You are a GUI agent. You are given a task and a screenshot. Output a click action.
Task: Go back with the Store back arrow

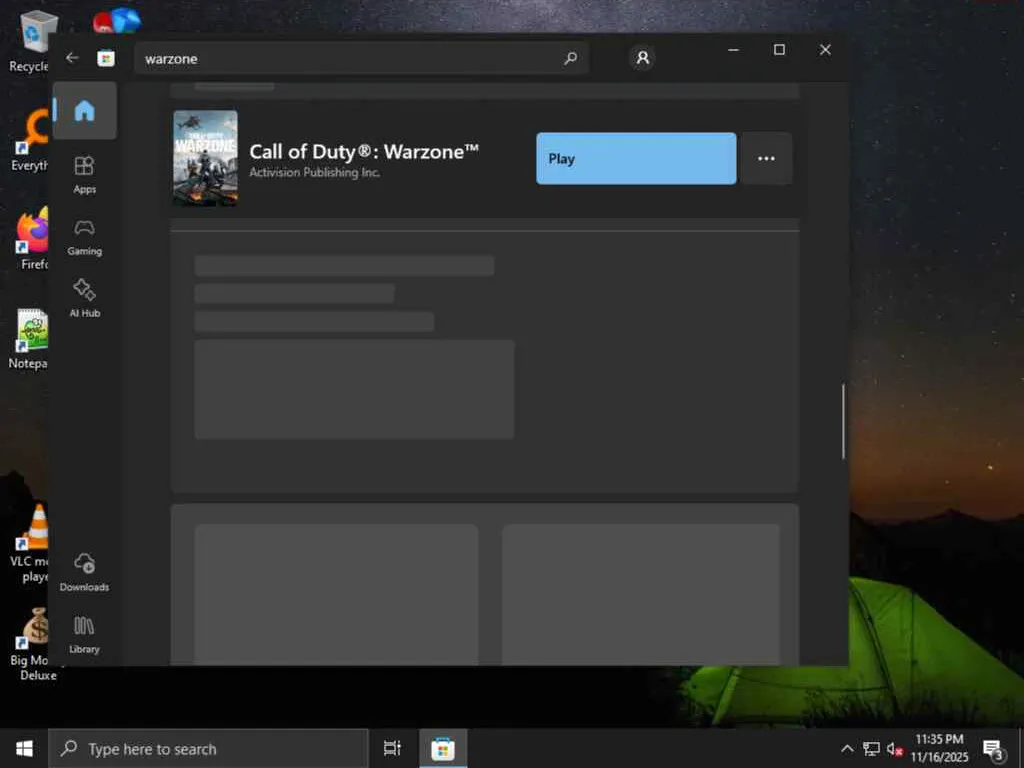coord(72,58)
